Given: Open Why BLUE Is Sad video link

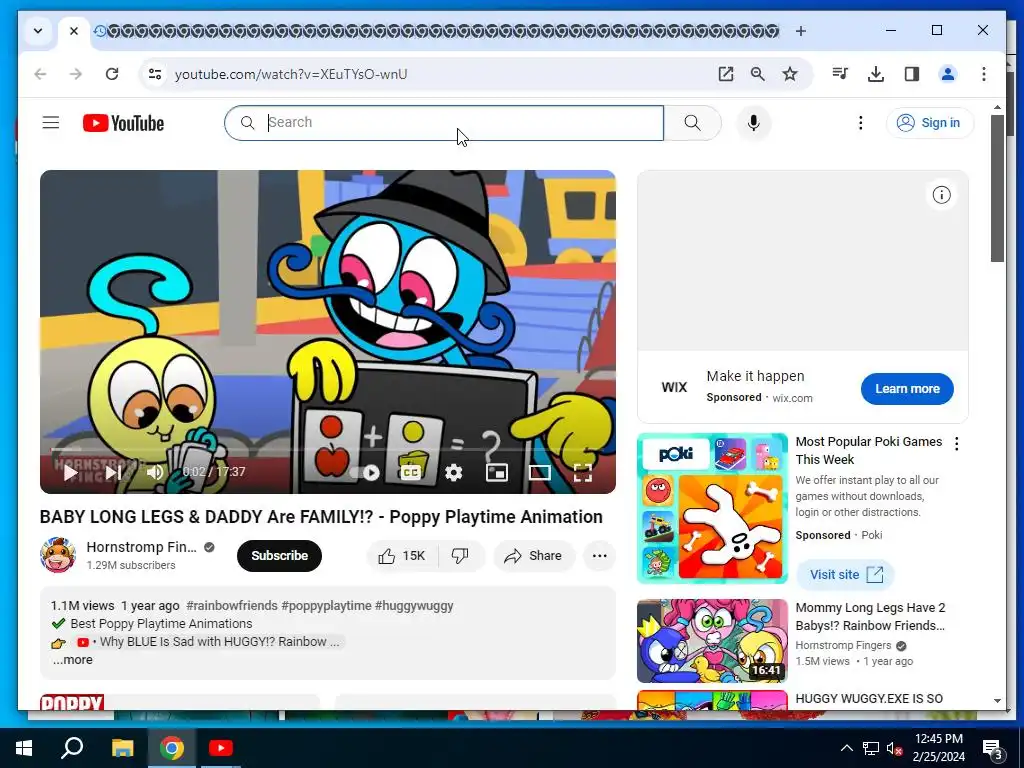Looking at the screenshot, I should 210,642.
